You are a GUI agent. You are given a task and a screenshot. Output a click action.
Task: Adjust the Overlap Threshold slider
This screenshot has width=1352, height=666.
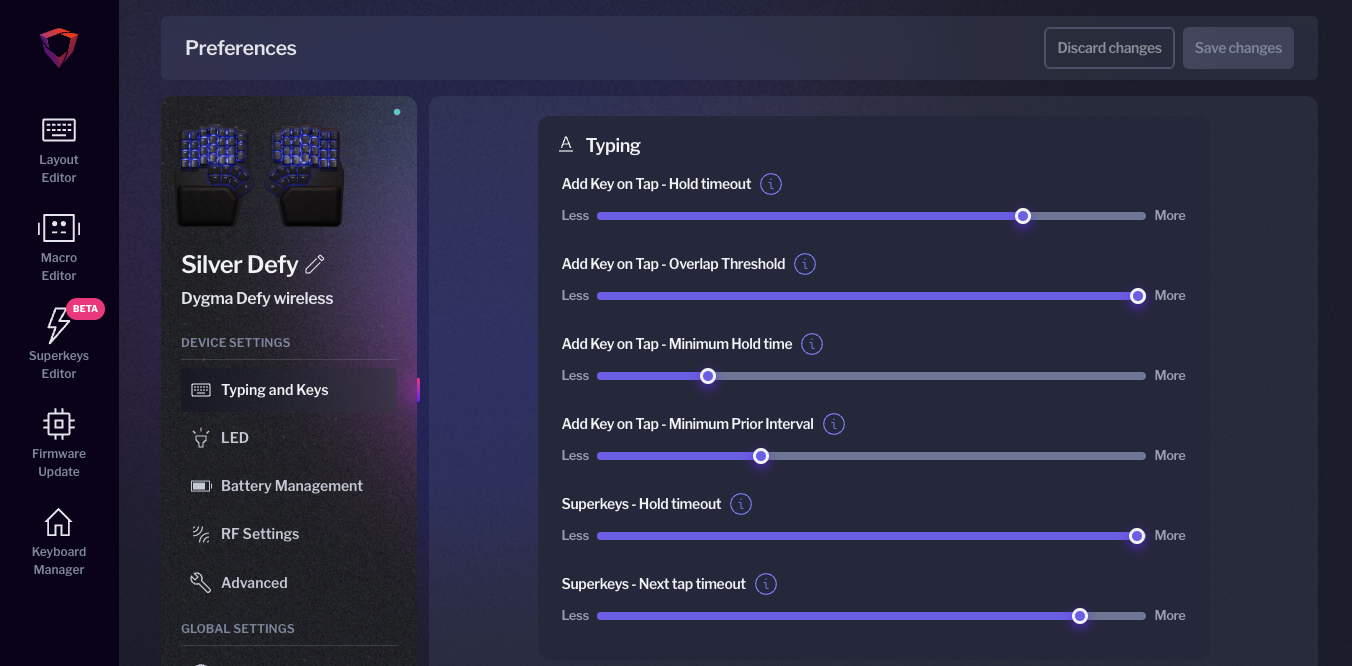coord(1137,296)
